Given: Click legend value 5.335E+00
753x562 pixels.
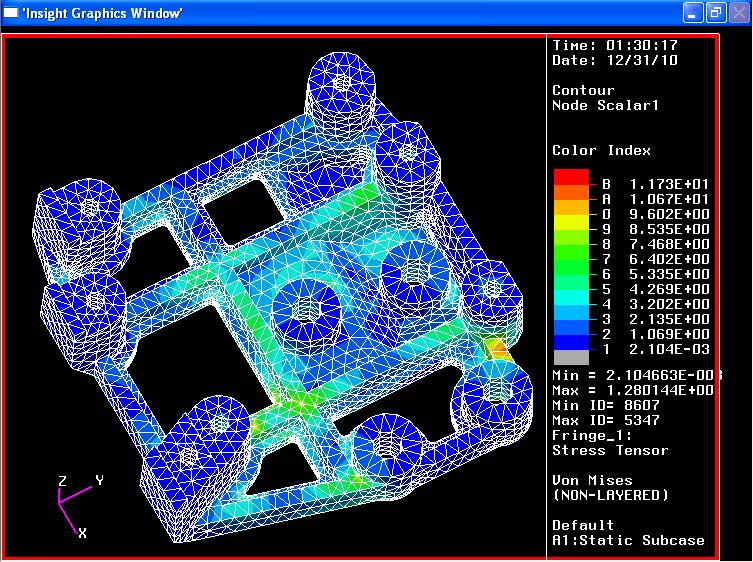Looking at the screenshot, I should 667,273.
